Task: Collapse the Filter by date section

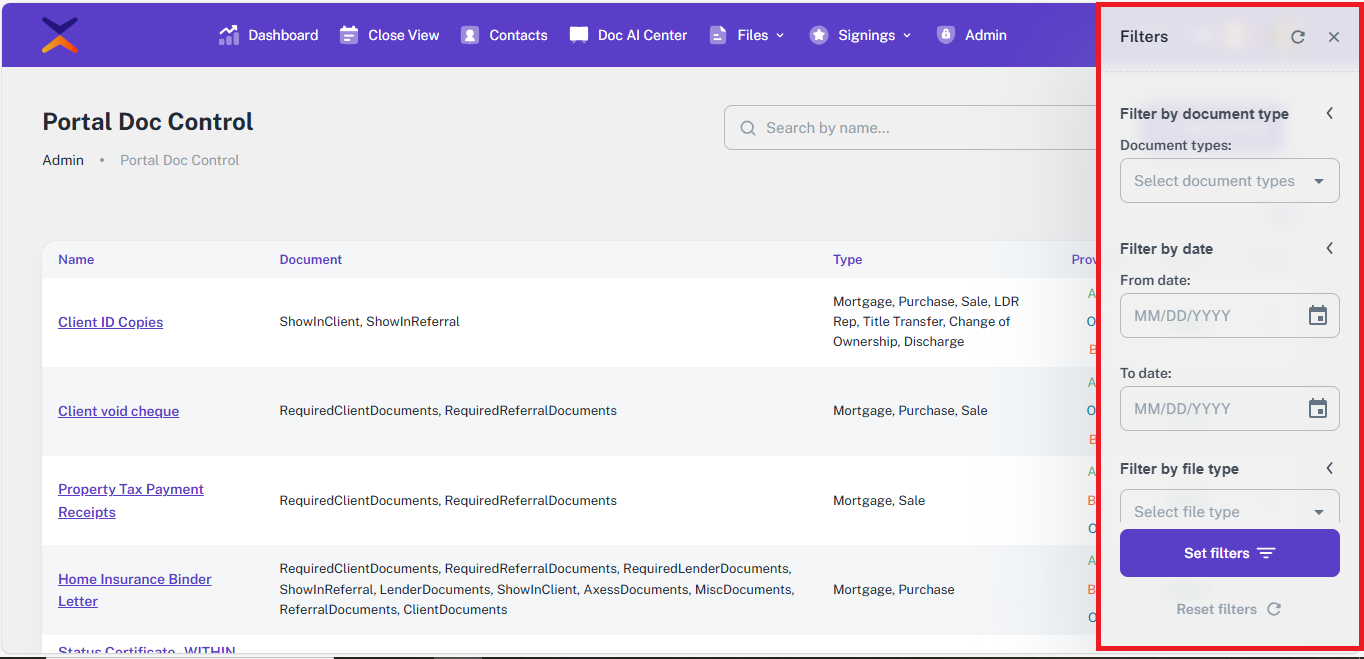Action: [1329, 248]
